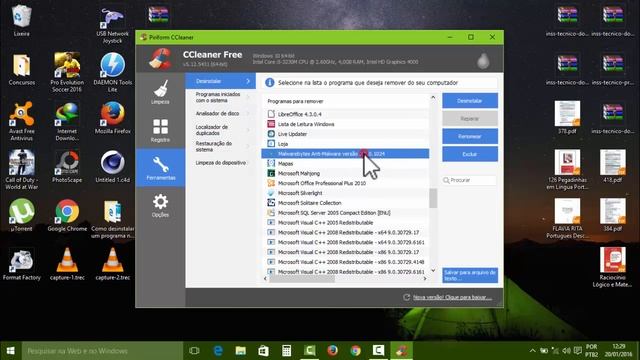Select Live Updater in program list
640x360 pixels.
[x=345, y=134]
